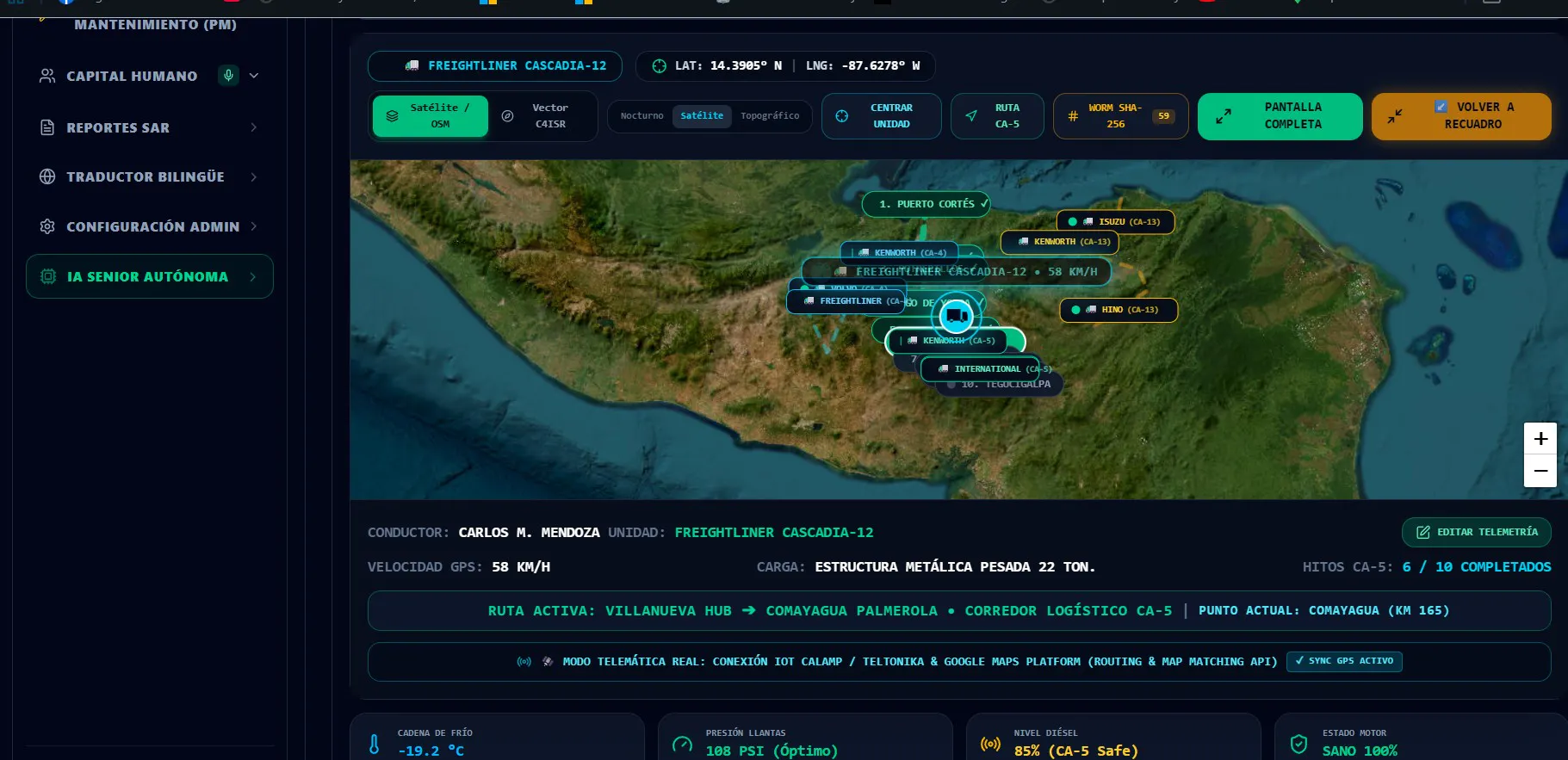Click the Pantalla Completa button
Viewport: 1568px width, 760px height.
pos(1280,116)
